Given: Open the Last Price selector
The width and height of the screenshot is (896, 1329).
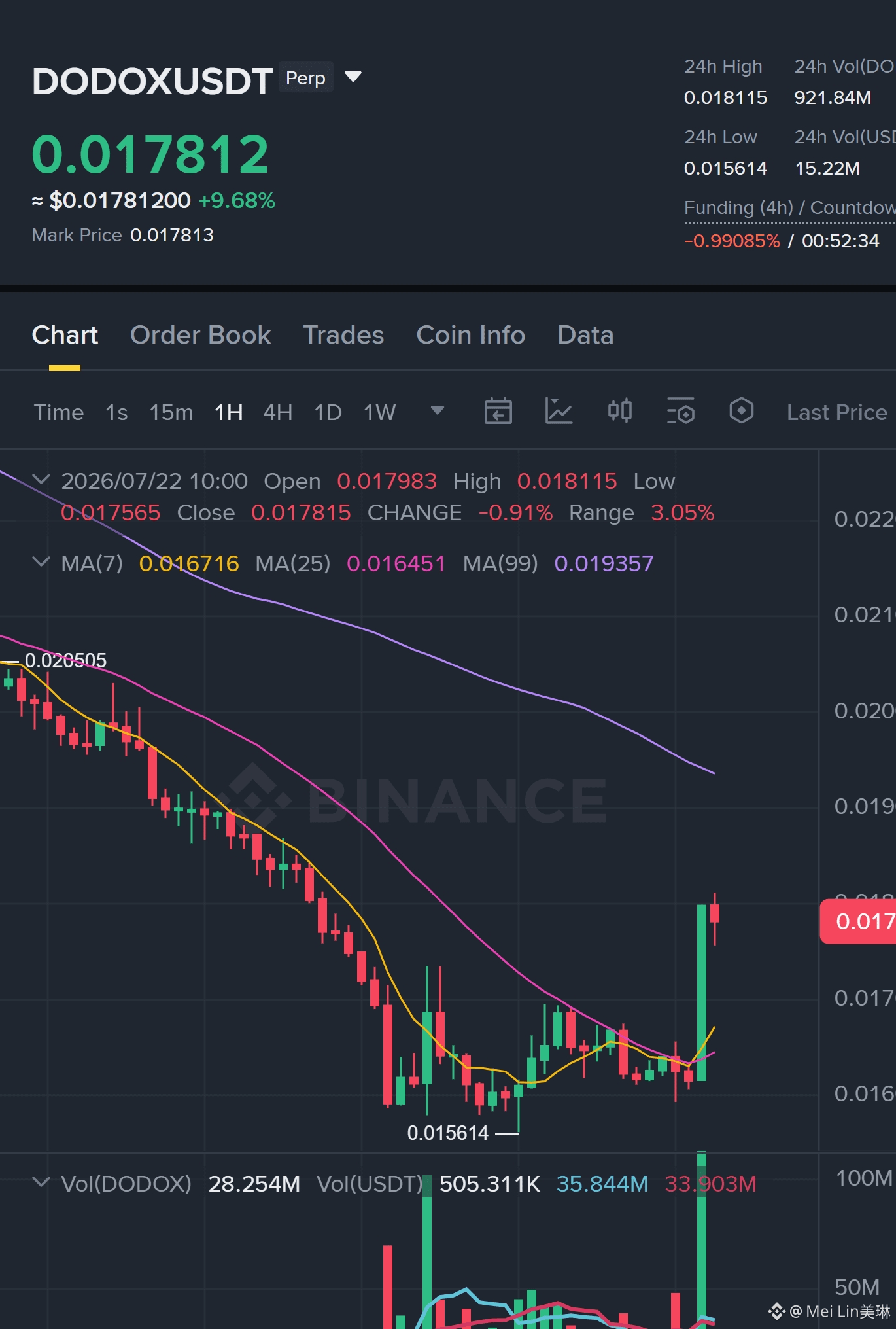Looking at the screenshot, I should [836, 412].
